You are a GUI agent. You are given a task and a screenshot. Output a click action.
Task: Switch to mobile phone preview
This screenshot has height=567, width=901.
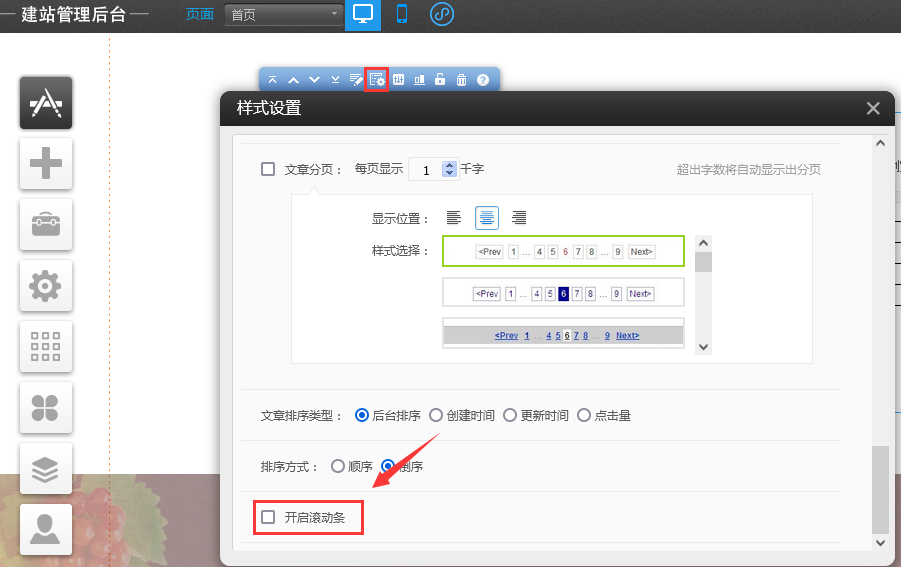[x=402, y=15]
